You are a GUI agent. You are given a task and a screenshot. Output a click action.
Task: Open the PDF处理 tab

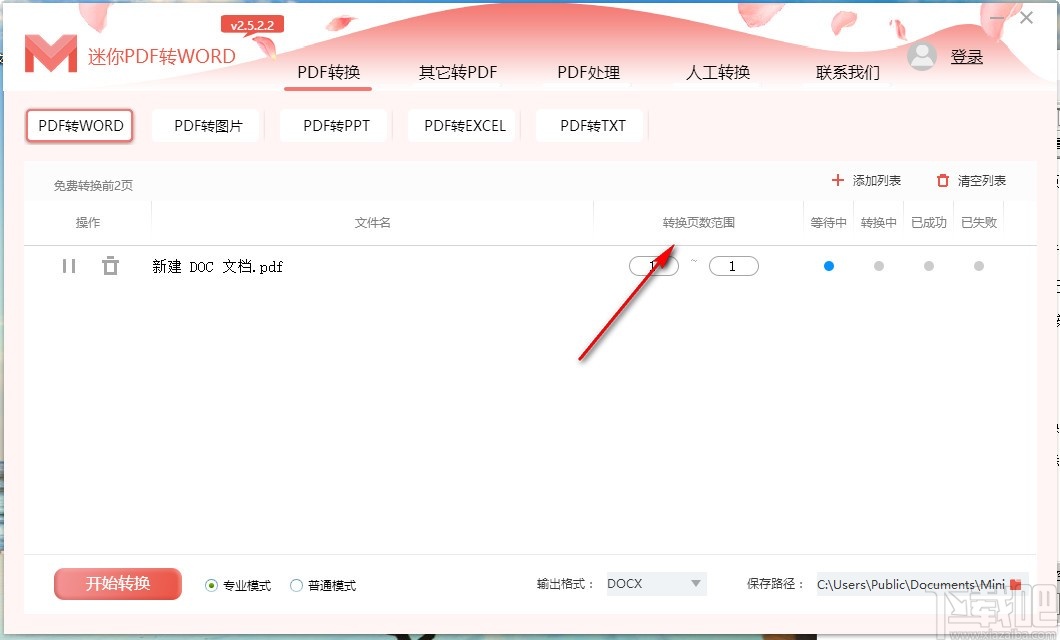(588, 72)
